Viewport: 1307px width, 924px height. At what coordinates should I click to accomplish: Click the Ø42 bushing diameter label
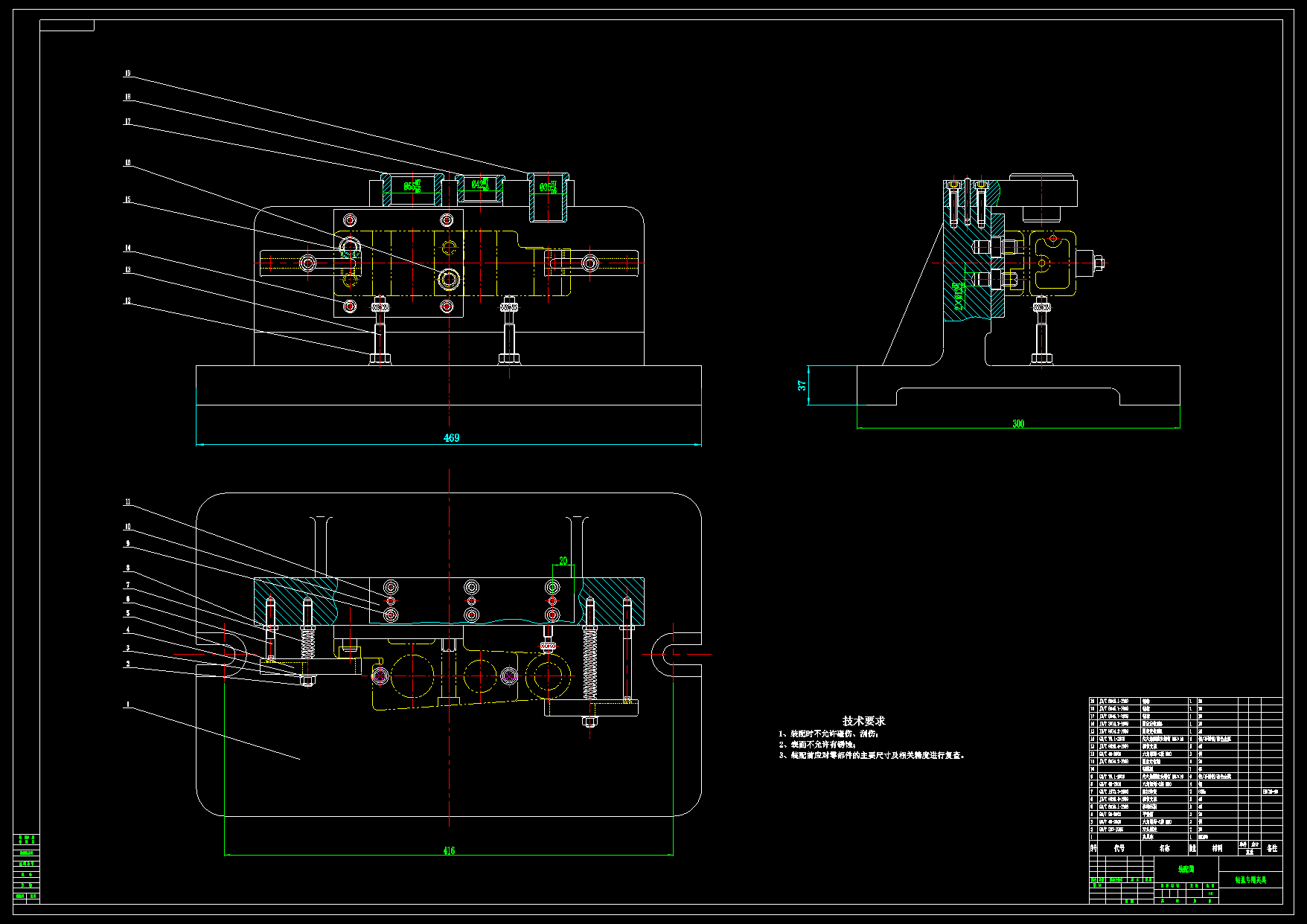[x=480, y=183]
